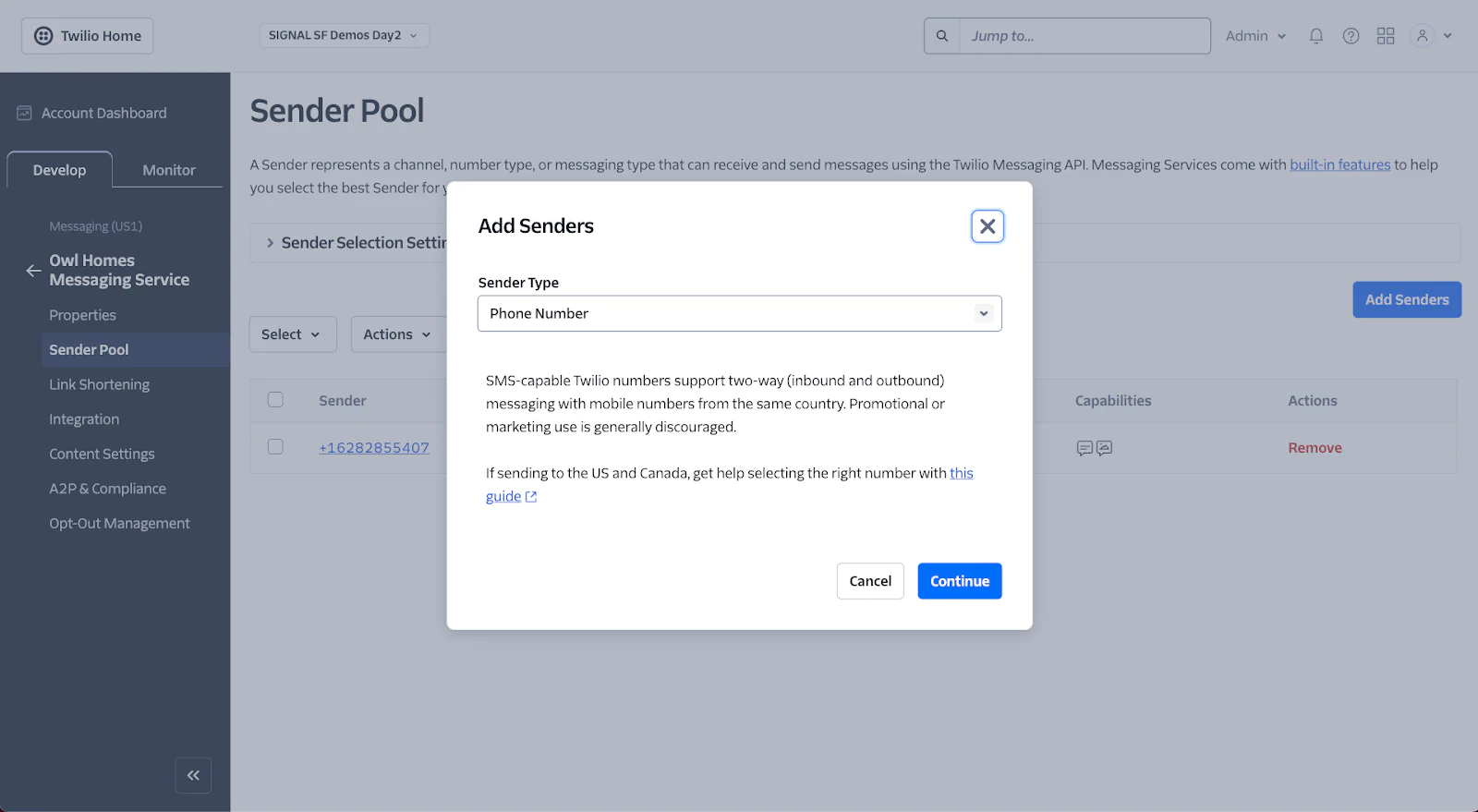Remove the +16282855407 sender
The height and width of the screenshot is (812, 1478).
1314,448
